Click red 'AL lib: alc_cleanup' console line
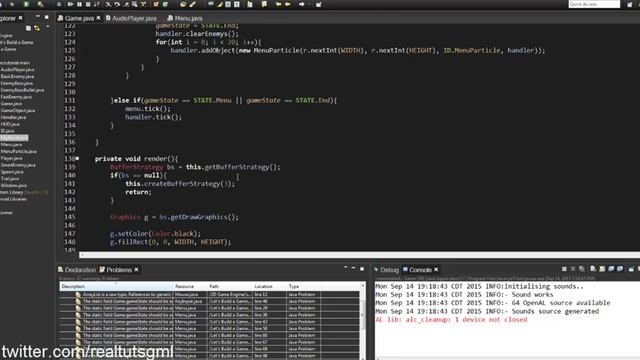The image size is (640, 360). [451, 320]
